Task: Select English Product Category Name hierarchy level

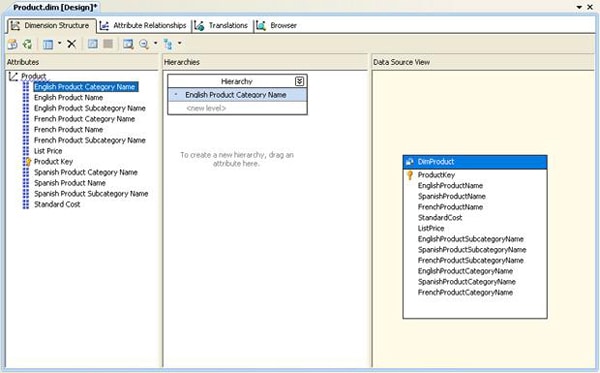Action: (237, 95)
